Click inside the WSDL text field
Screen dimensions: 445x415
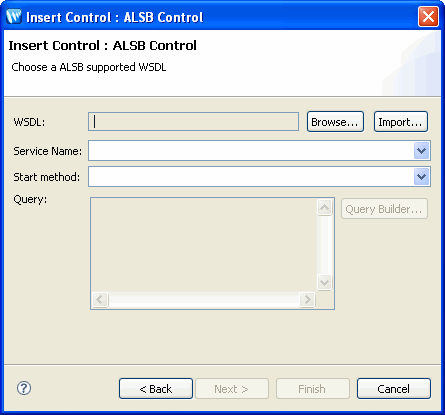[193, 122]
